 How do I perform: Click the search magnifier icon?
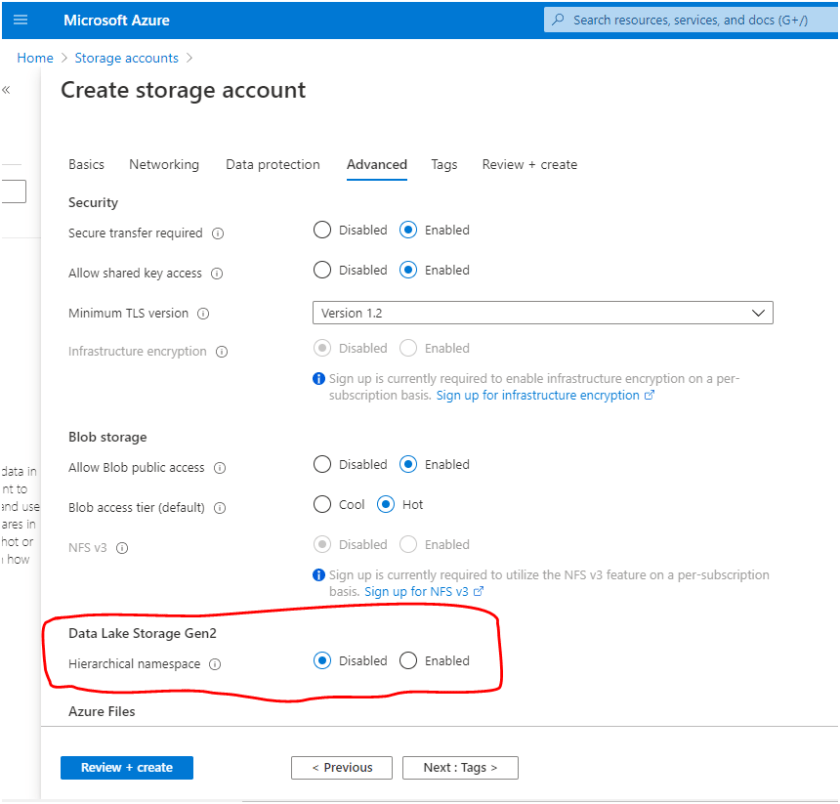click(x=558, y=20)
